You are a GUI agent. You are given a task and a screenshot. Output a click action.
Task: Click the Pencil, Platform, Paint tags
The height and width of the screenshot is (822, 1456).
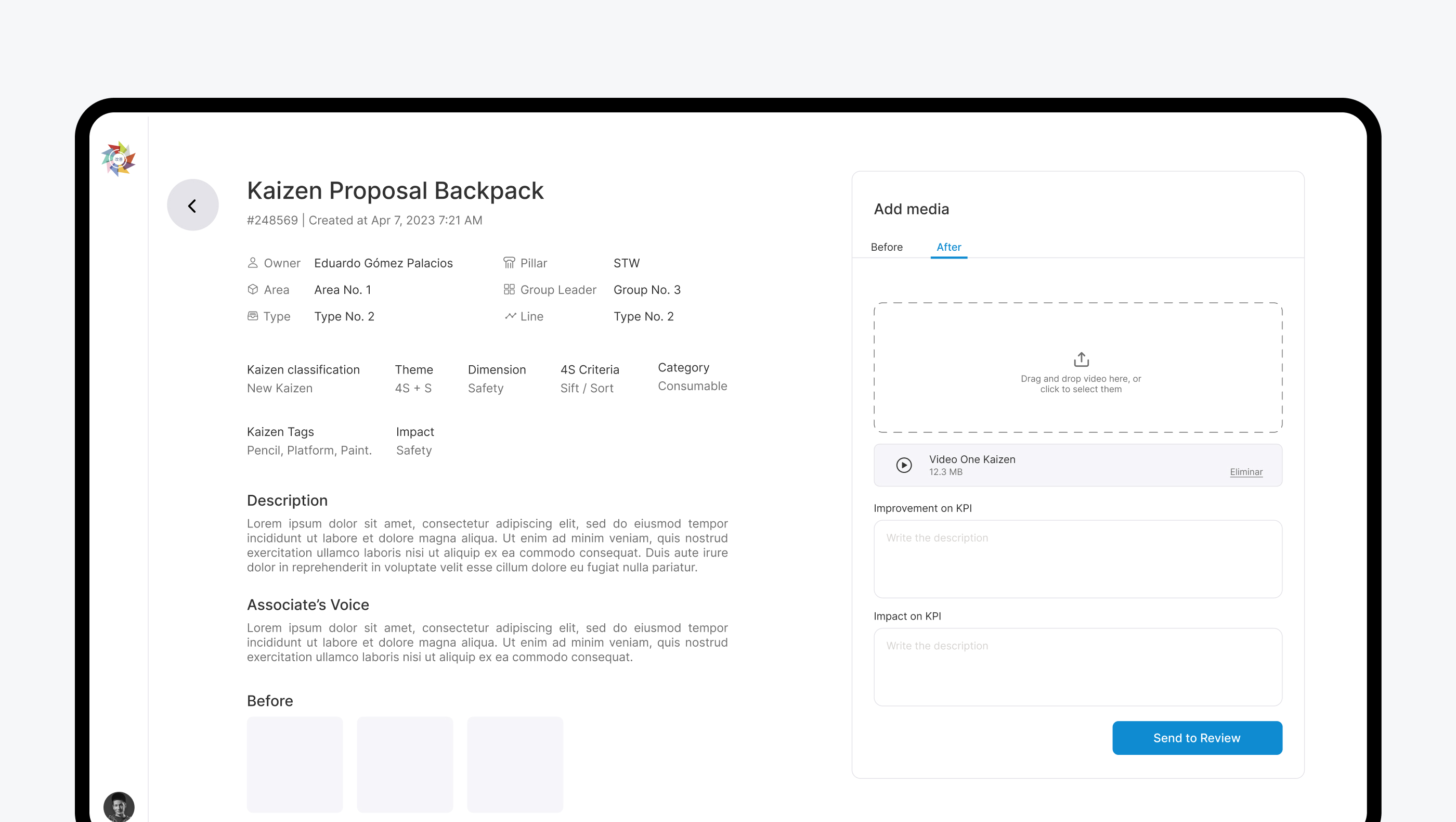309,451
